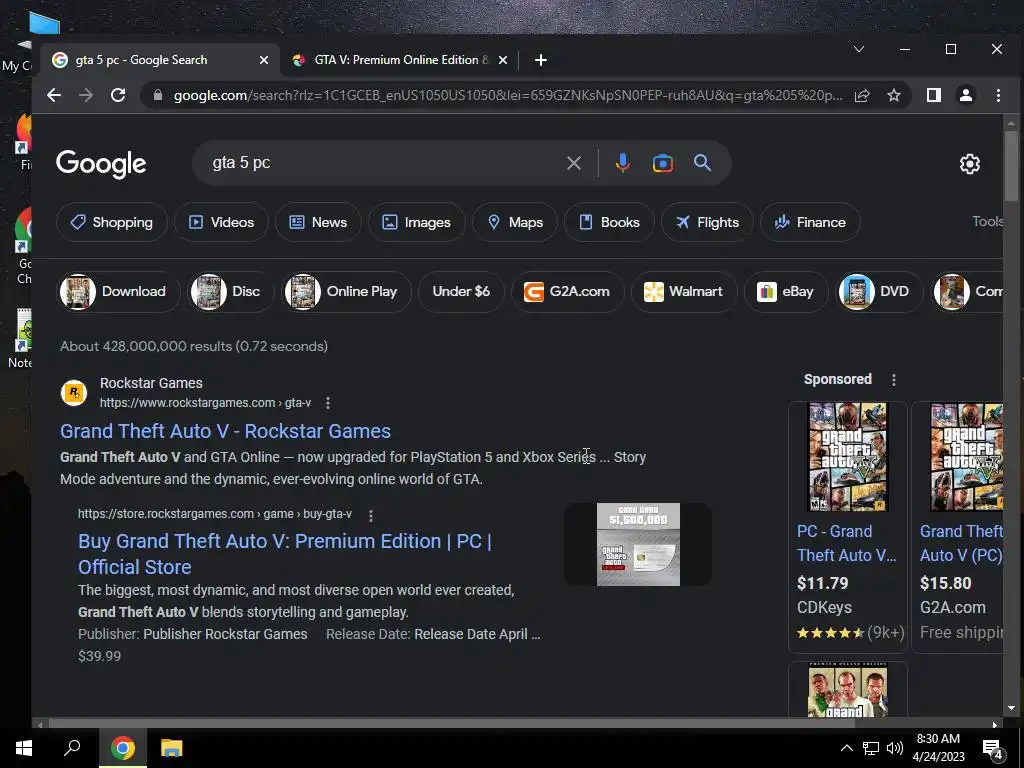Viewport: 1024px width, 768px height.
Task: Open Grand Theft Auto V - Rockstar Games link
Action: (x=225, y=431)
